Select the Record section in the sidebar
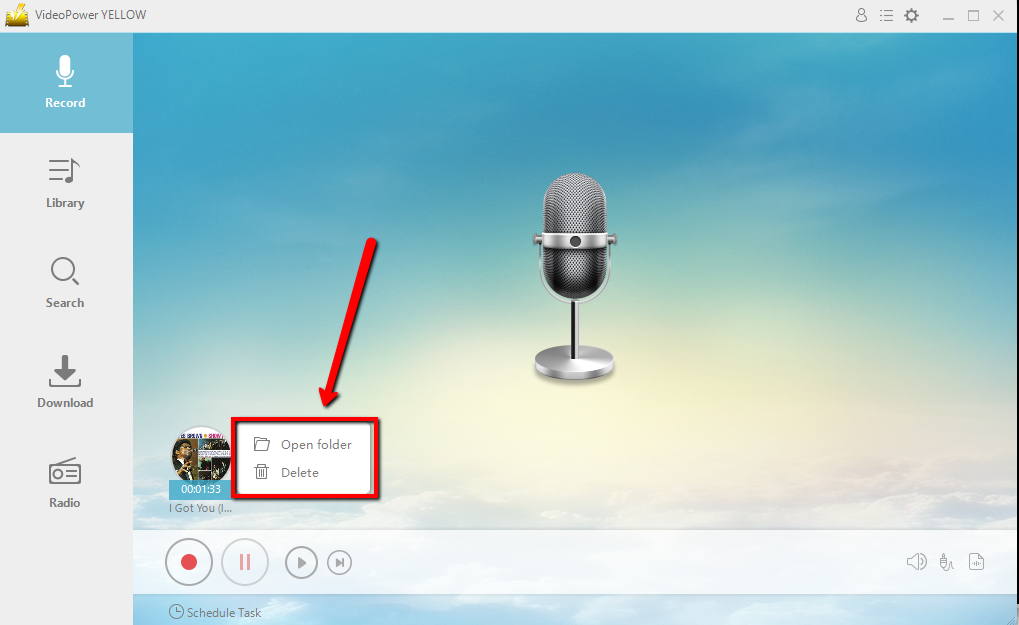Image resolution: width=1019 pixels, height=625 pixels. click(64, 84)
